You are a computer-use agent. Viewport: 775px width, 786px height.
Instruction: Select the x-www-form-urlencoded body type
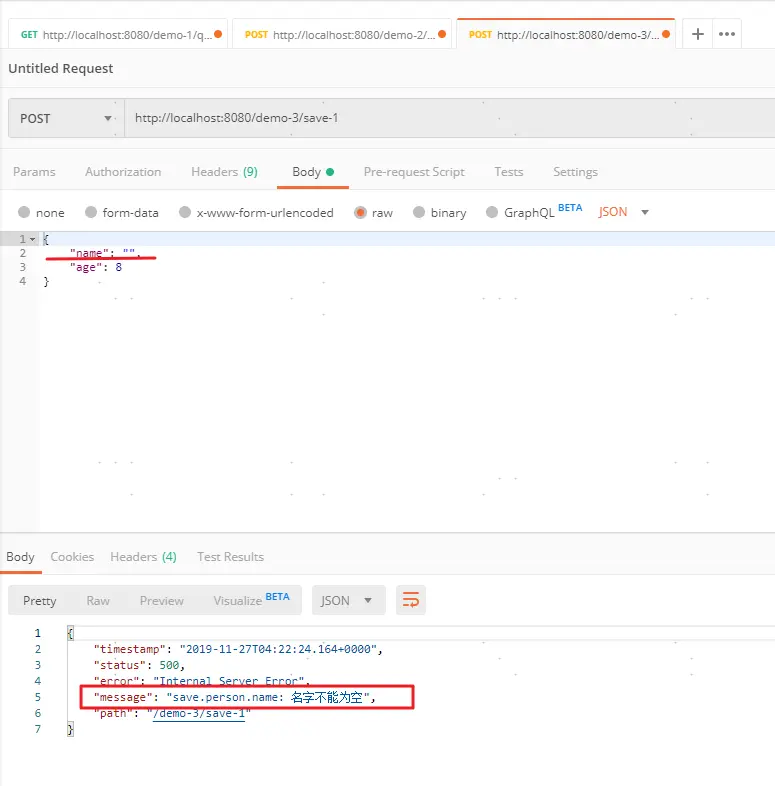256,213
